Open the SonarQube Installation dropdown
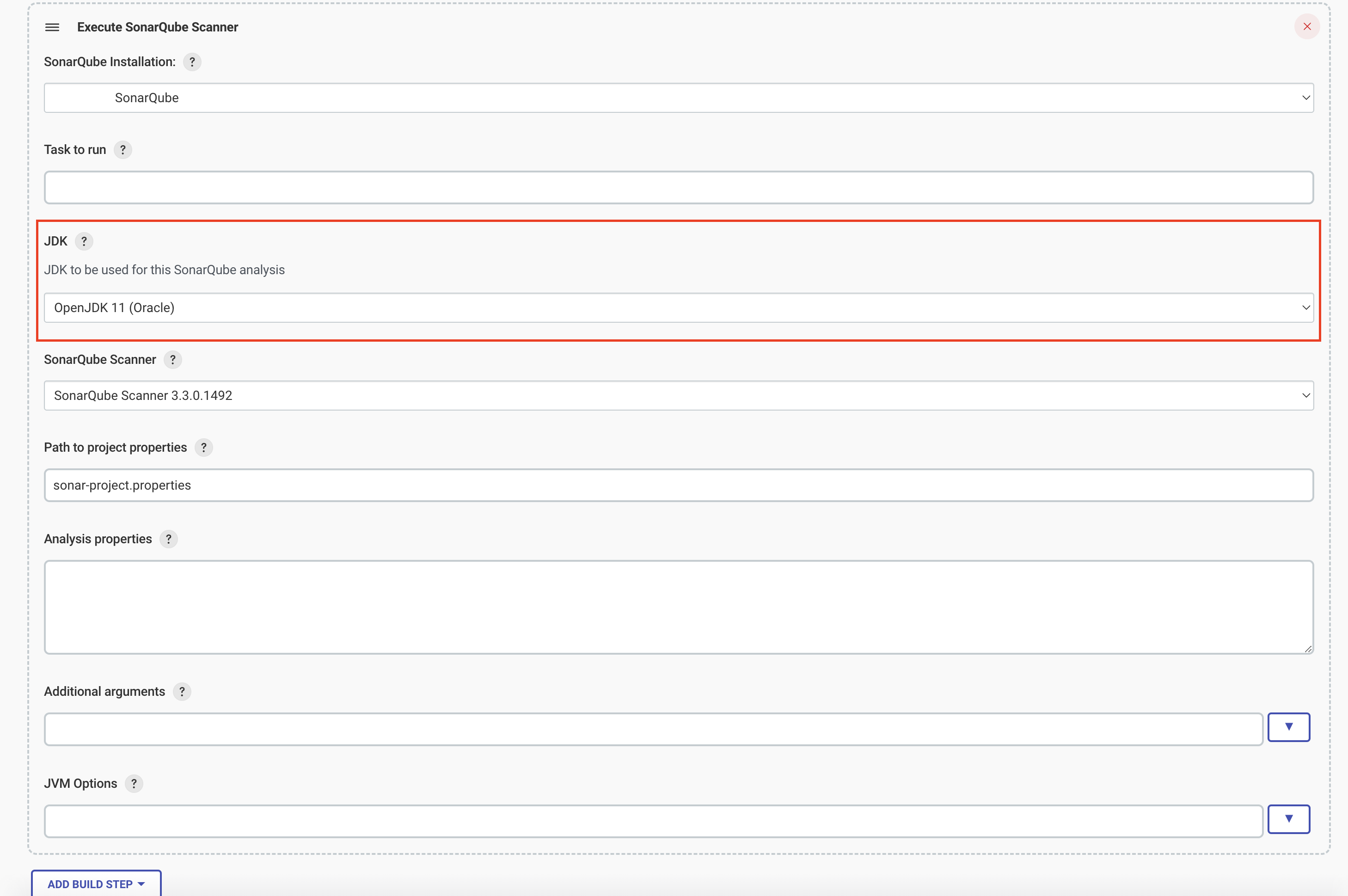Viewport: 1348px width, 896px height. (679, 98)
